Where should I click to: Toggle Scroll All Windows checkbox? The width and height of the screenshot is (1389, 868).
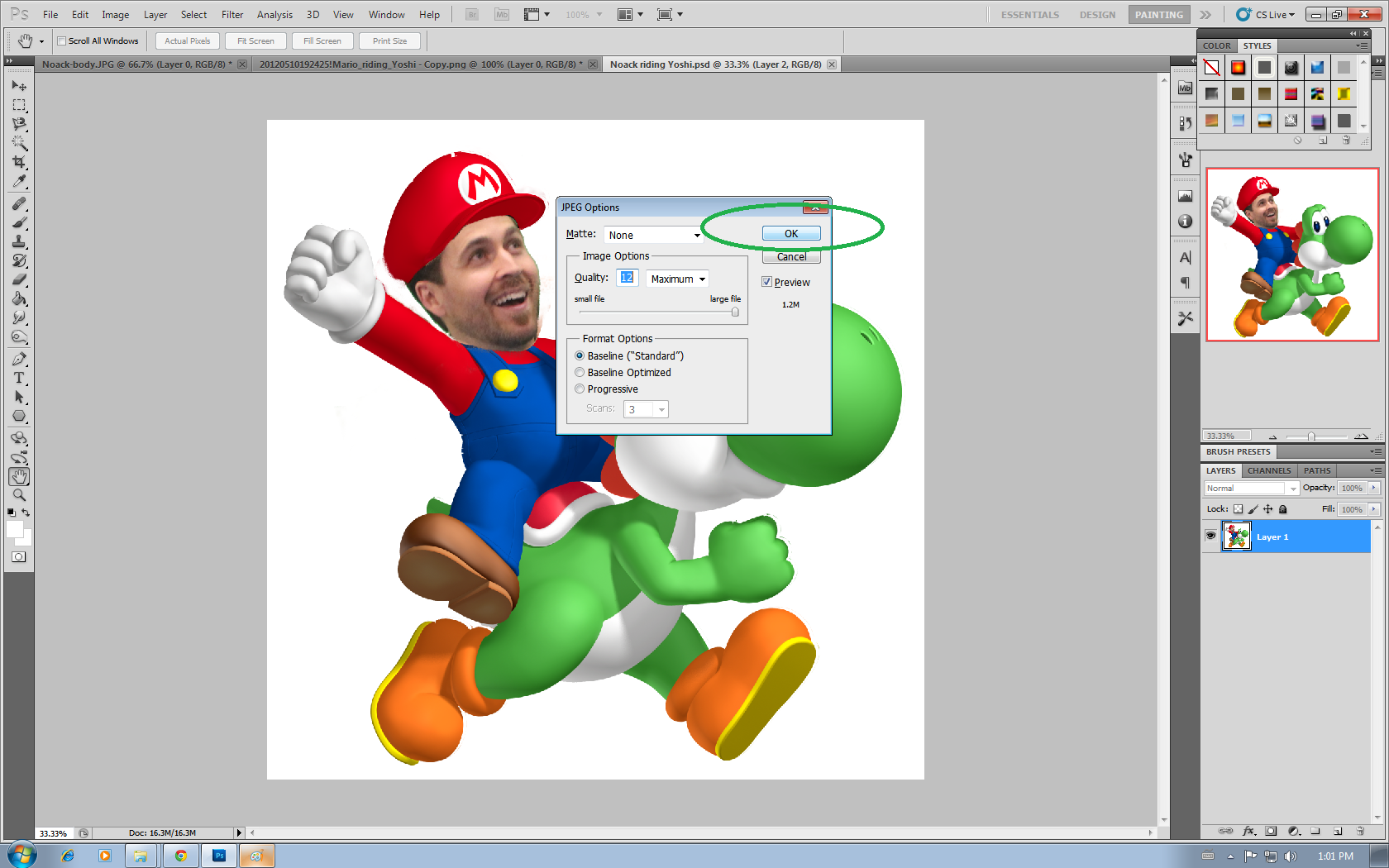click(x=61, y=41)
